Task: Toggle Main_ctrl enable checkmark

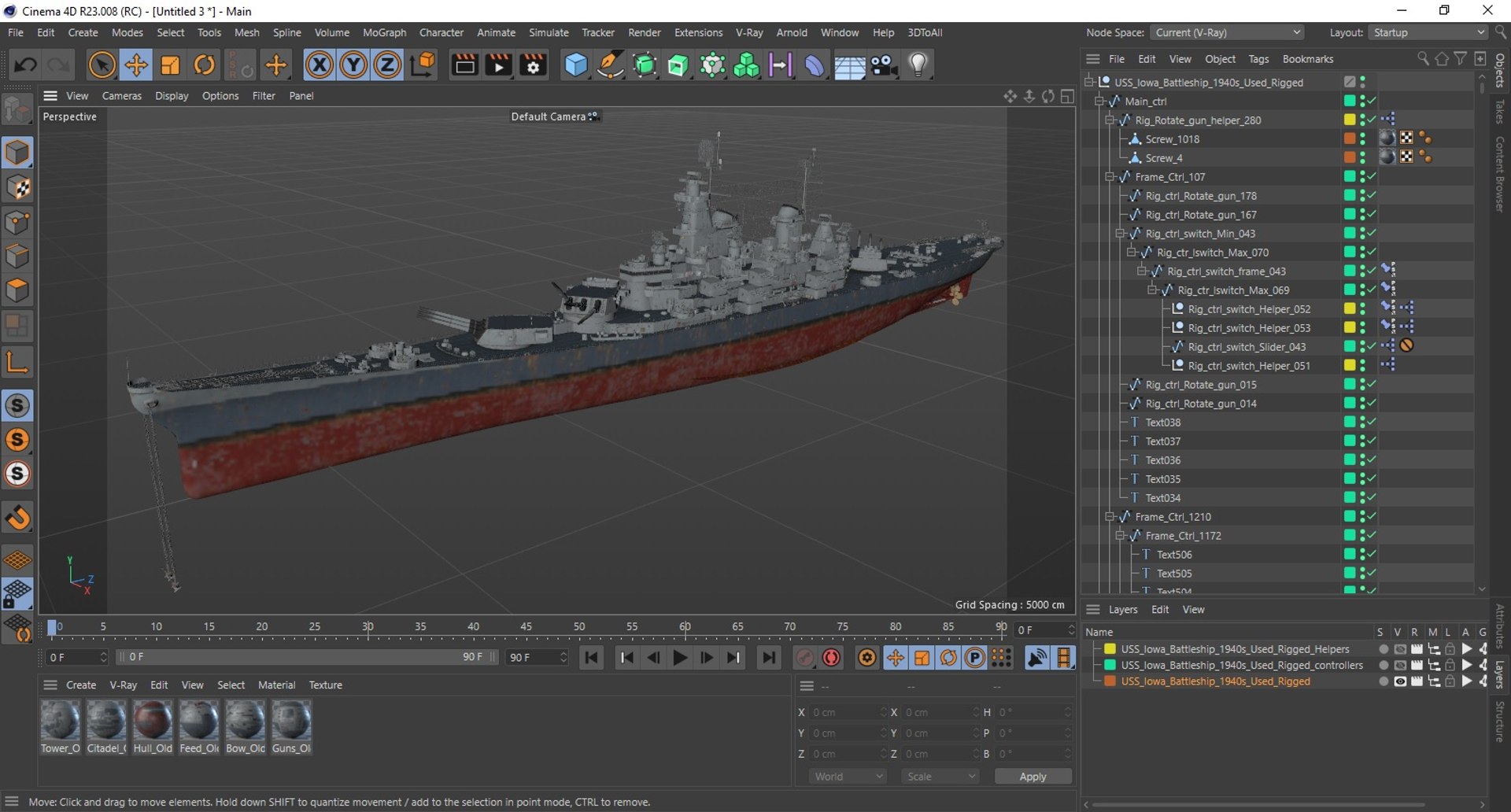Action: pos(1372,101)
